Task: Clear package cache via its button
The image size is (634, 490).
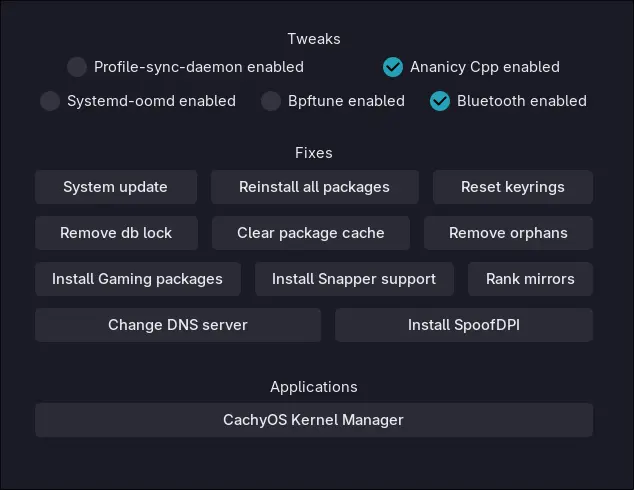Action: point(311,233)
